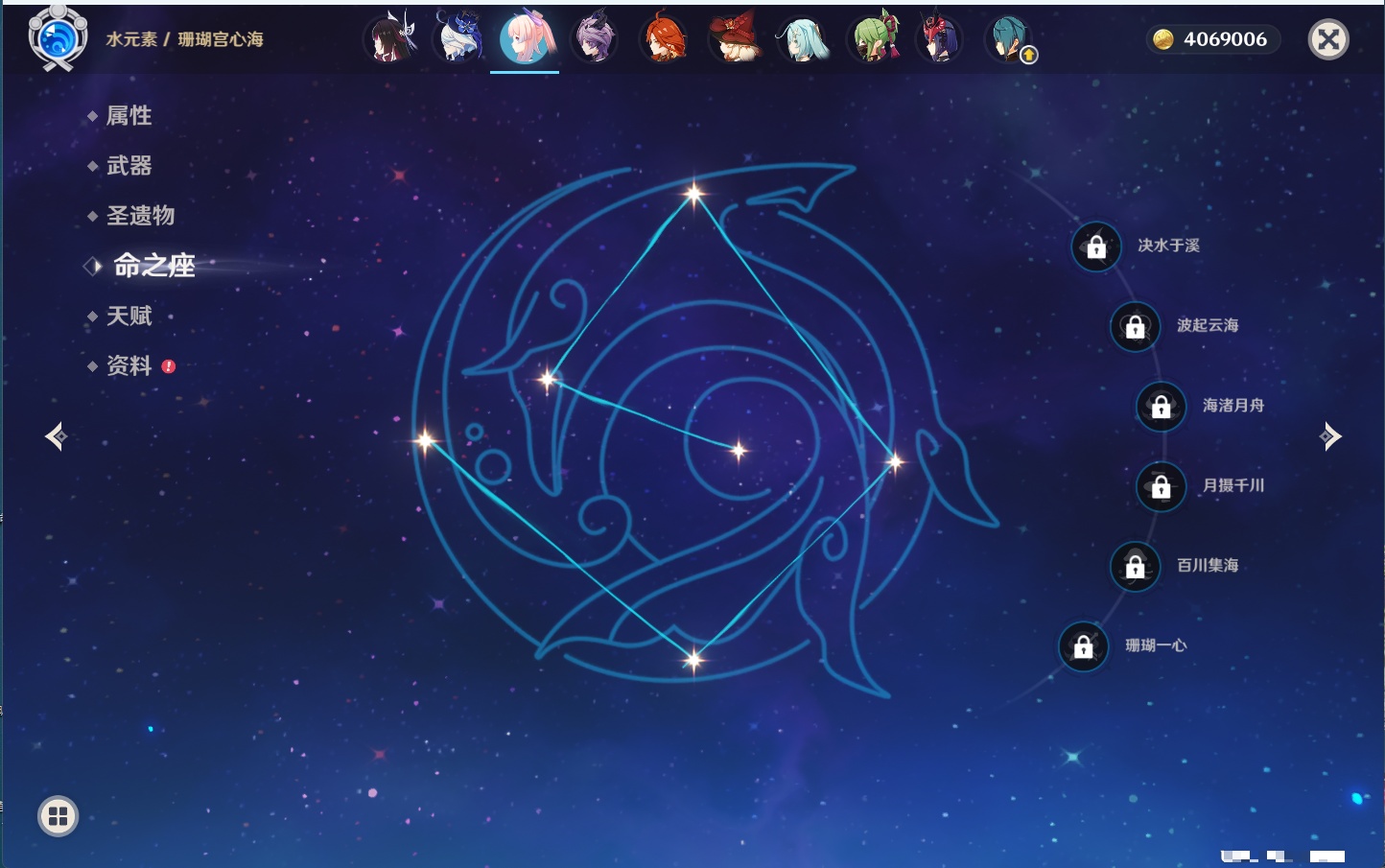Switch to the previous character with left arrow
Screen dimensions: 1385x868
click(x=56, y=436)
